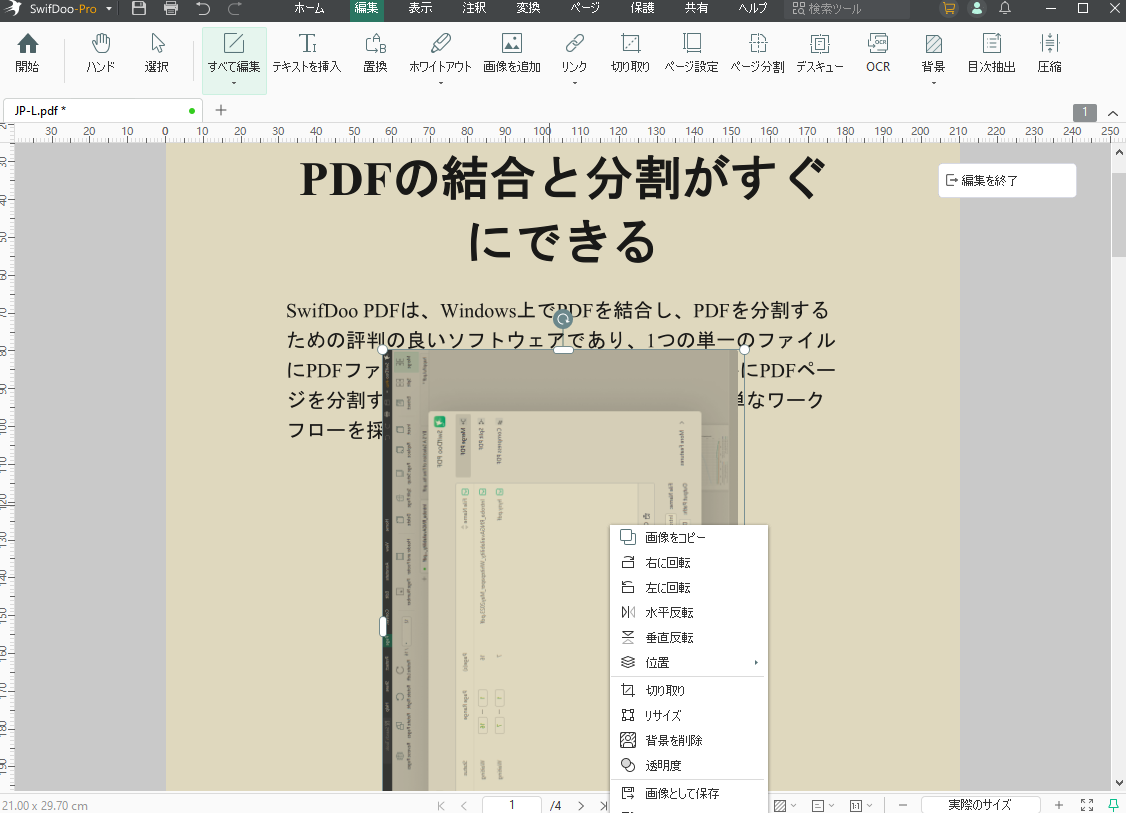The image size is (1126, 813).
Task: Switch to the 注釈 ribbon tab
Action: [x=473, y=10]
